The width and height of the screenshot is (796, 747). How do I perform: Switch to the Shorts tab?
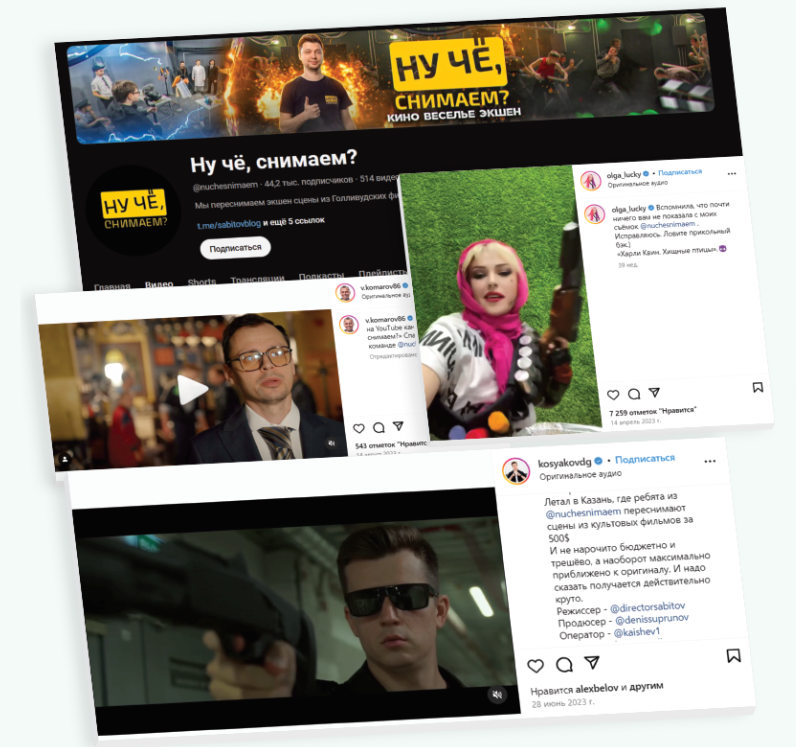pyautogui.click(x=202, y=281)
